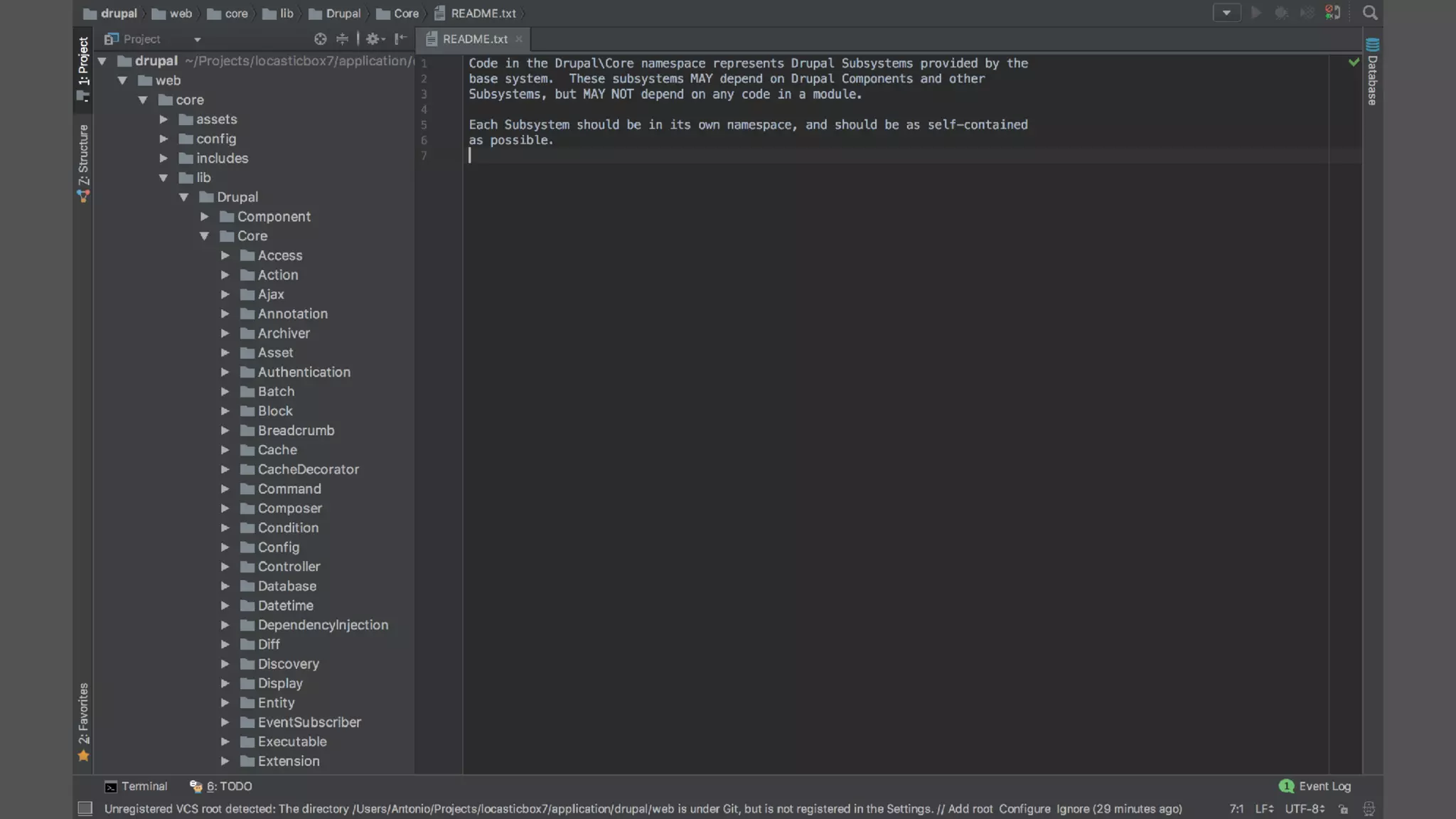Open the run configuration dropdown

pyautogui.click(x=1226, y=13)
